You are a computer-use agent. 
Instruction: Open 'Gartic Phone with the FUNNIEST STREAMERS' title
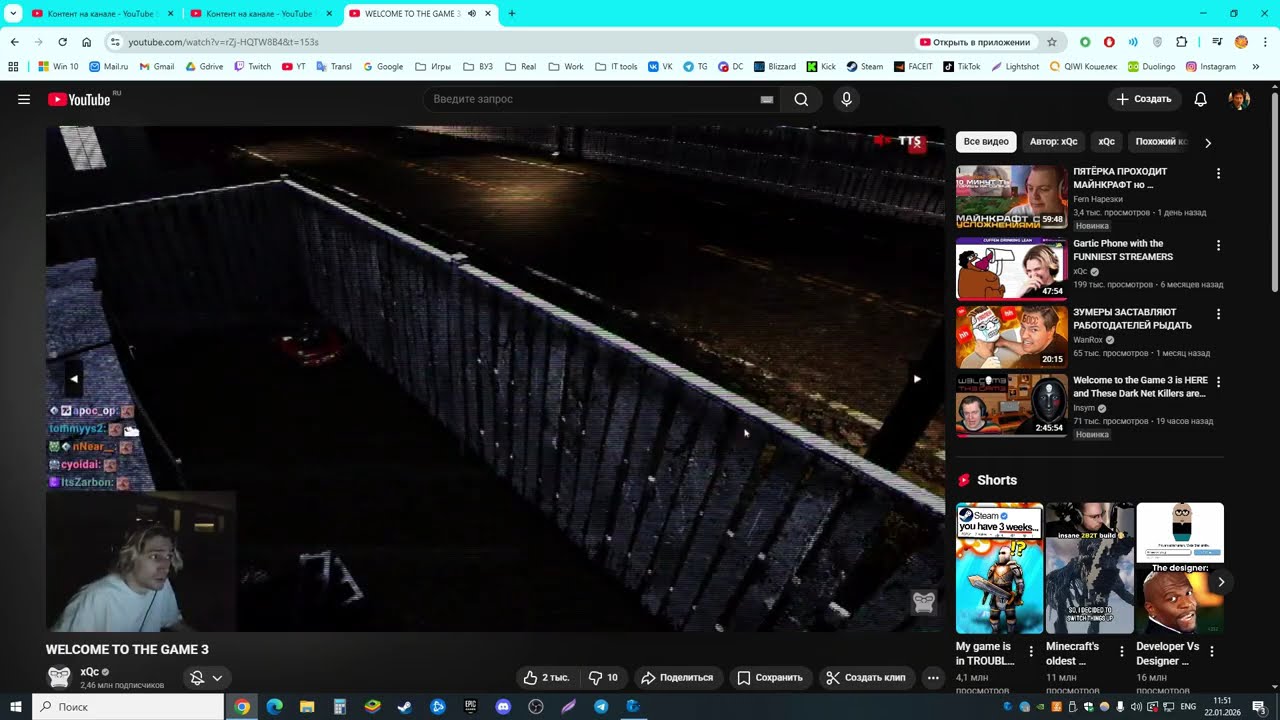(x=1123, y=250)
